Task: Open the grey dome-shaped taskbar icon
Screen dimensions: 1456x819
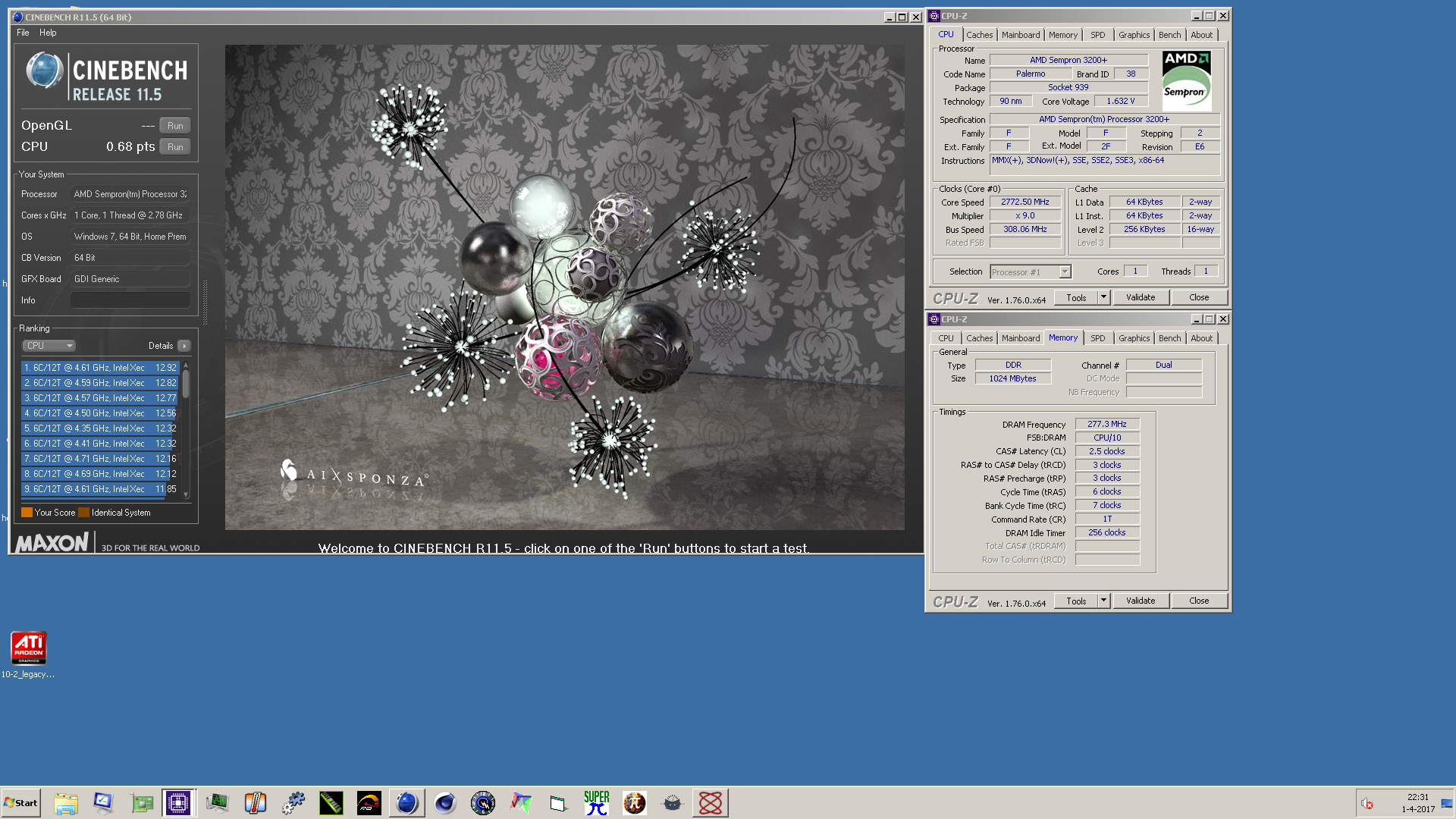Action: pyautogui.click(x=673, y=803)
